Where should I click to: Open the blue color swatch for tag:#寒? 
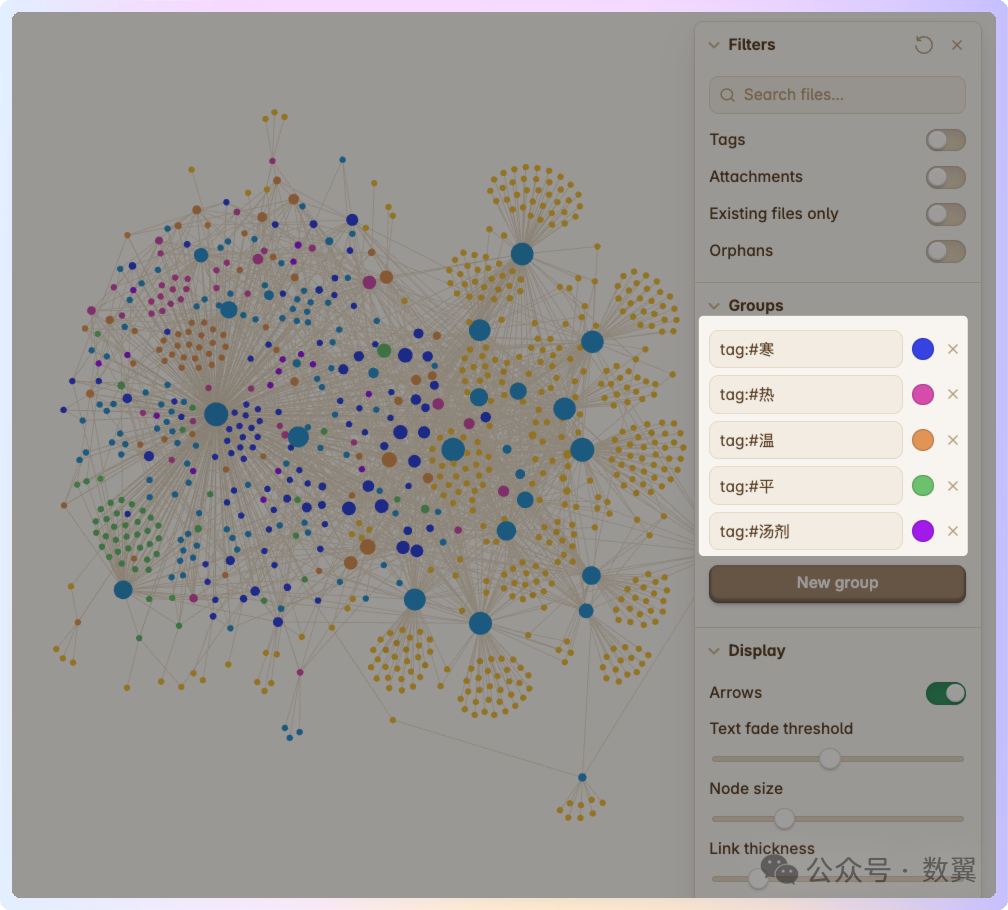pos(923,349)
